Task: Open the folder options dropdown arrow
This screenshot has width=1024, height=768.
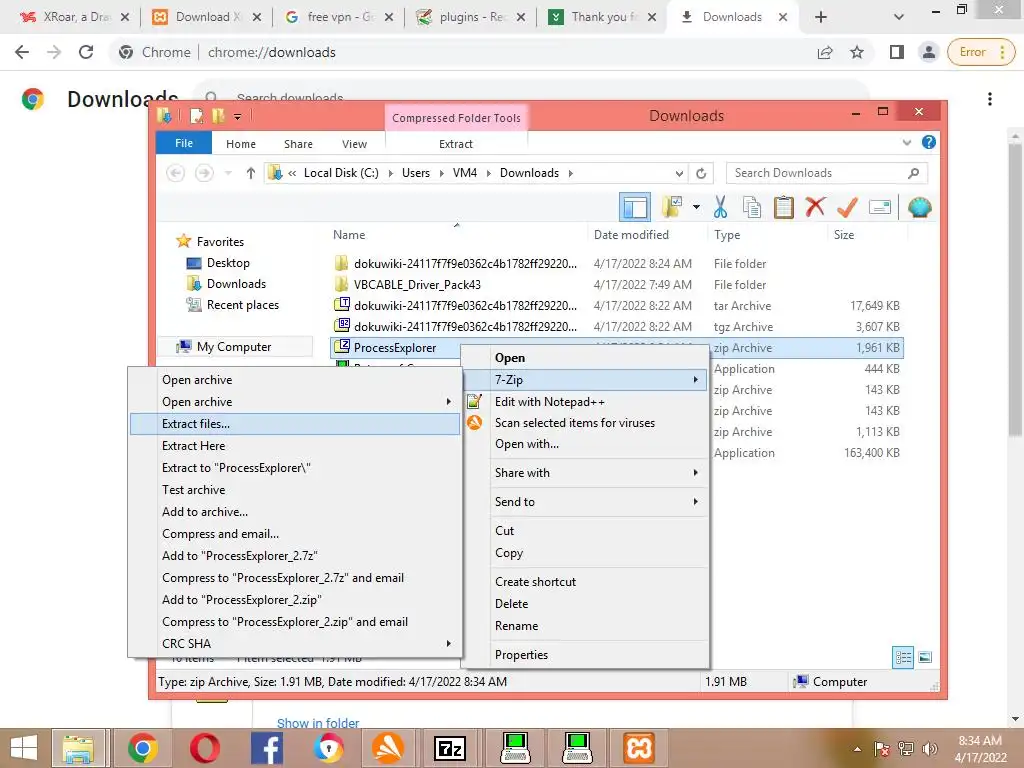Action: [x=696, y=208]
